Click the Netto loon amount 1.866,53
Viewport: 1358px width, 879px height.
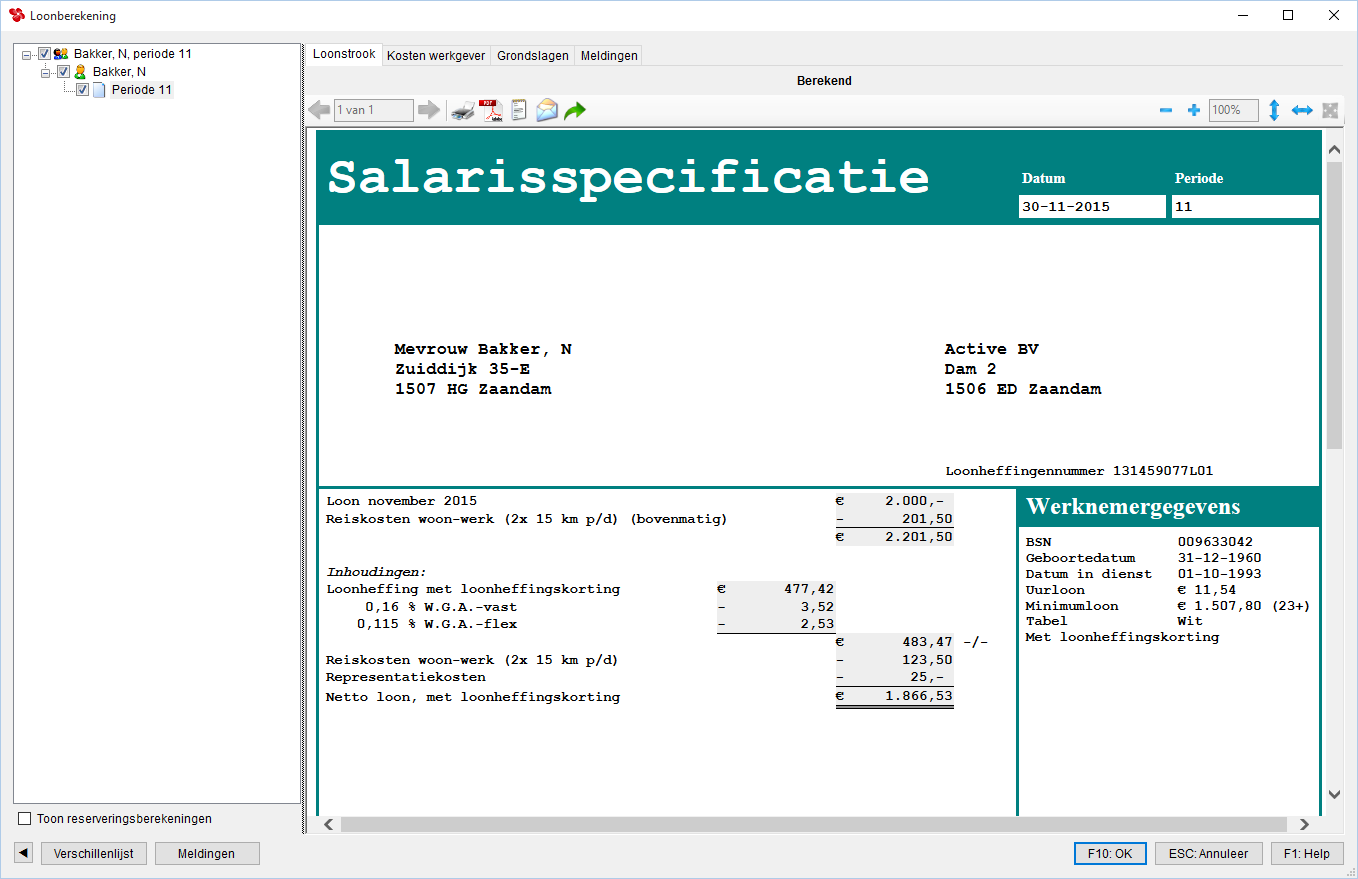point(917,697)
